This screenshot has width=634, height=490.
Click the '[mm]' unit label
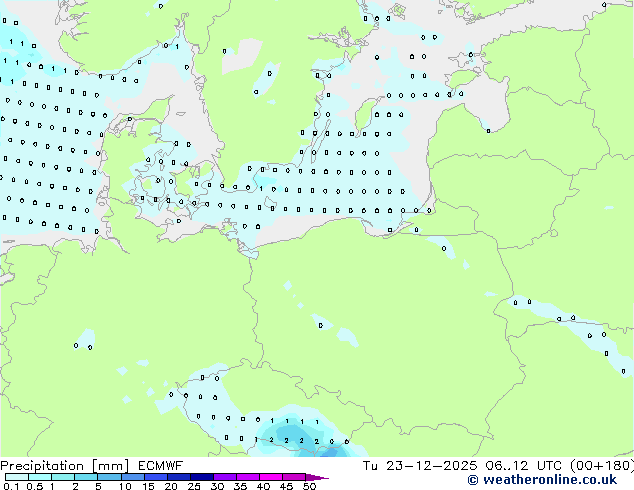tap(110, 466)
